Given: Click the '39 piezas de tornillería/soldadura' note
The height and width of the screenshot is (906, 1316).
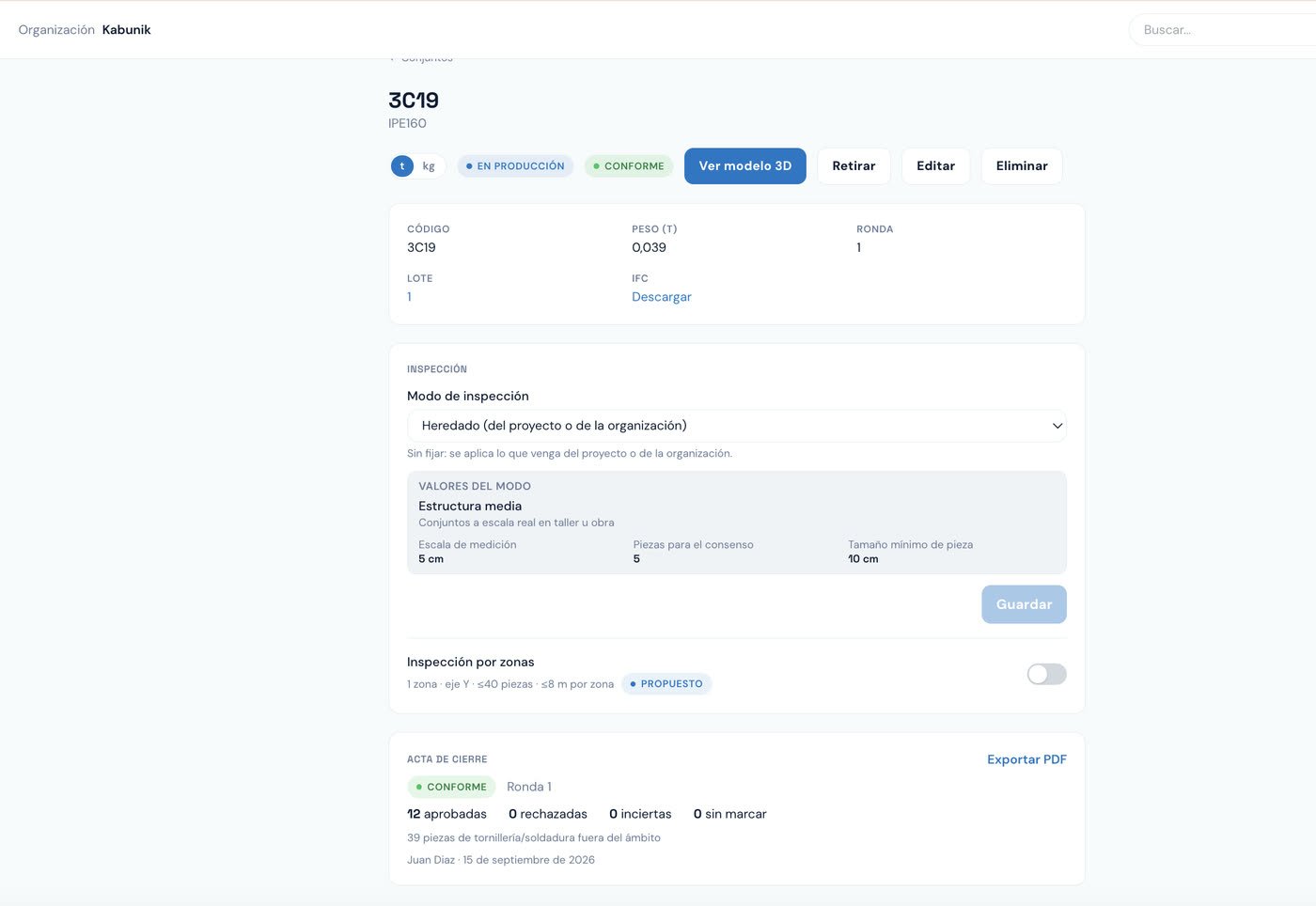Looking at the screenshot, I should click(534, 838).
